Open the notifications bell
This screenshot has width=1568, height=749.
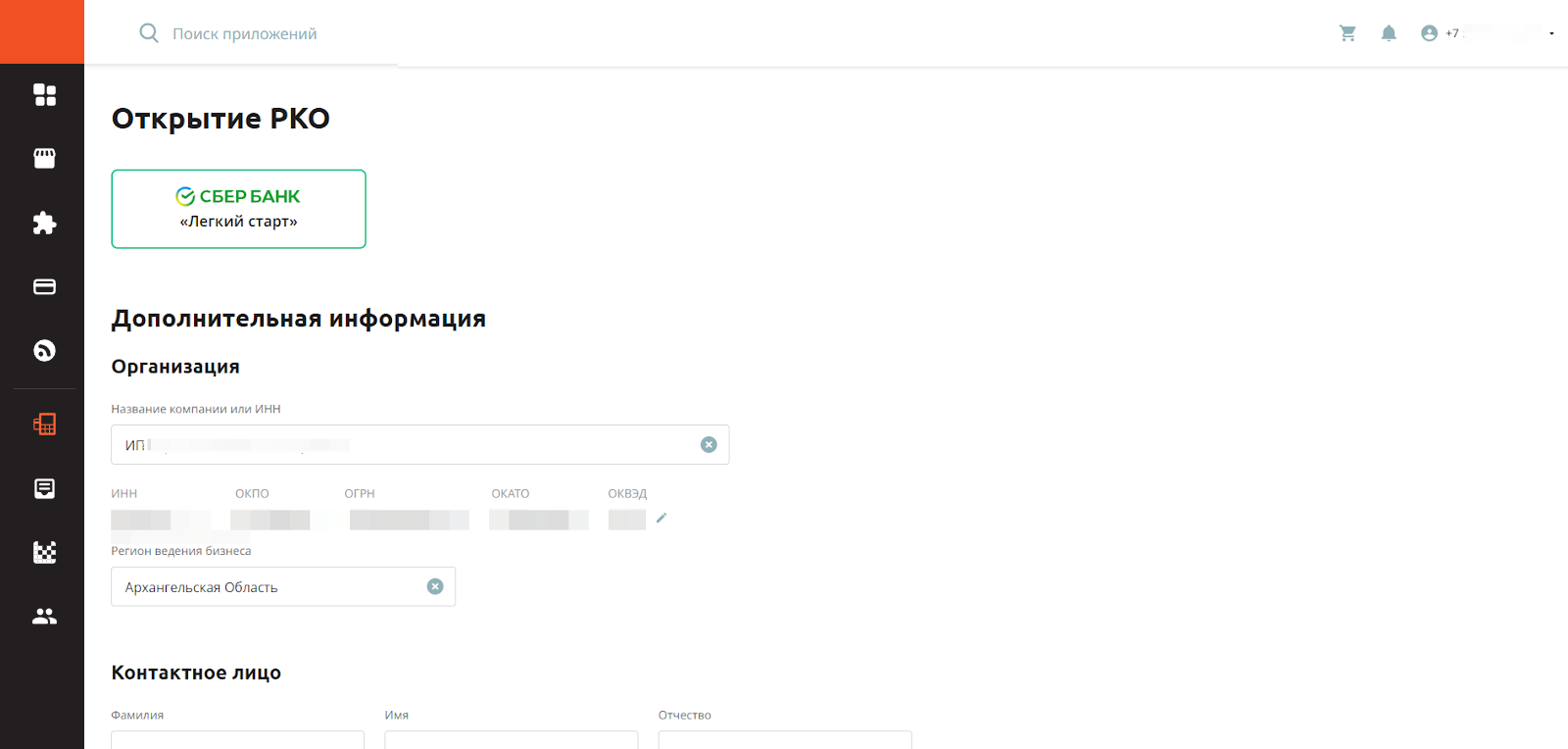[1389, 33]
